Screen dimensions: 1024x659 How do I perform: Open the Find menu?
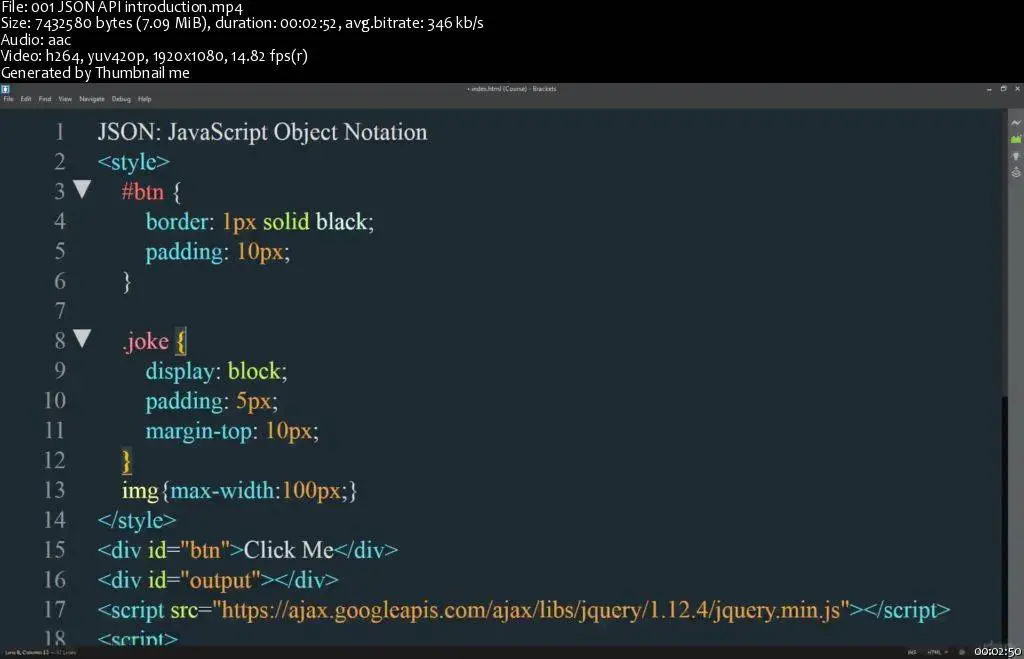45,99
